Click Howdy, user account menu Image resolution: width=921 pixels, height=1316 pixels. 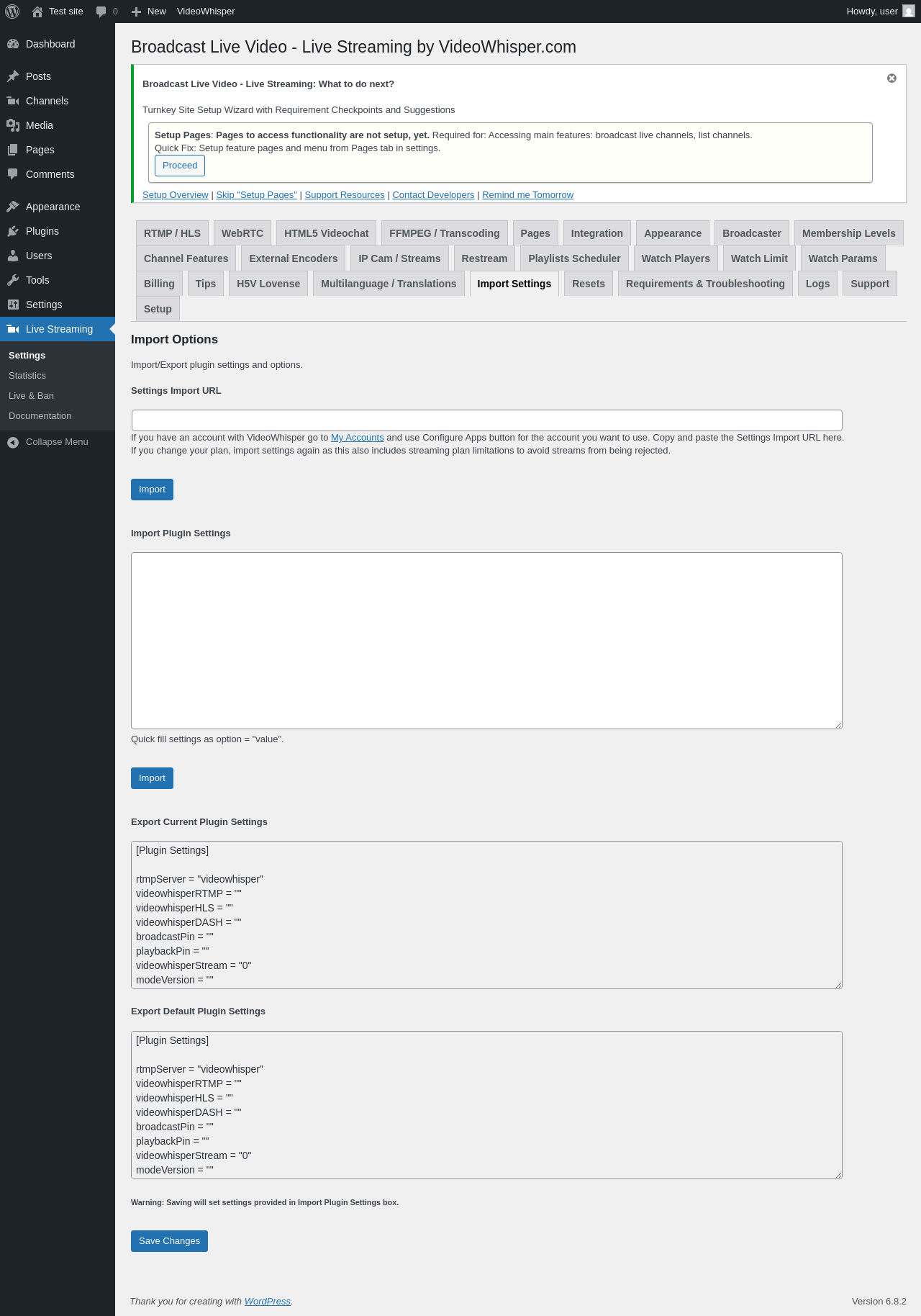pyautogui.click(x=881, y=12)
